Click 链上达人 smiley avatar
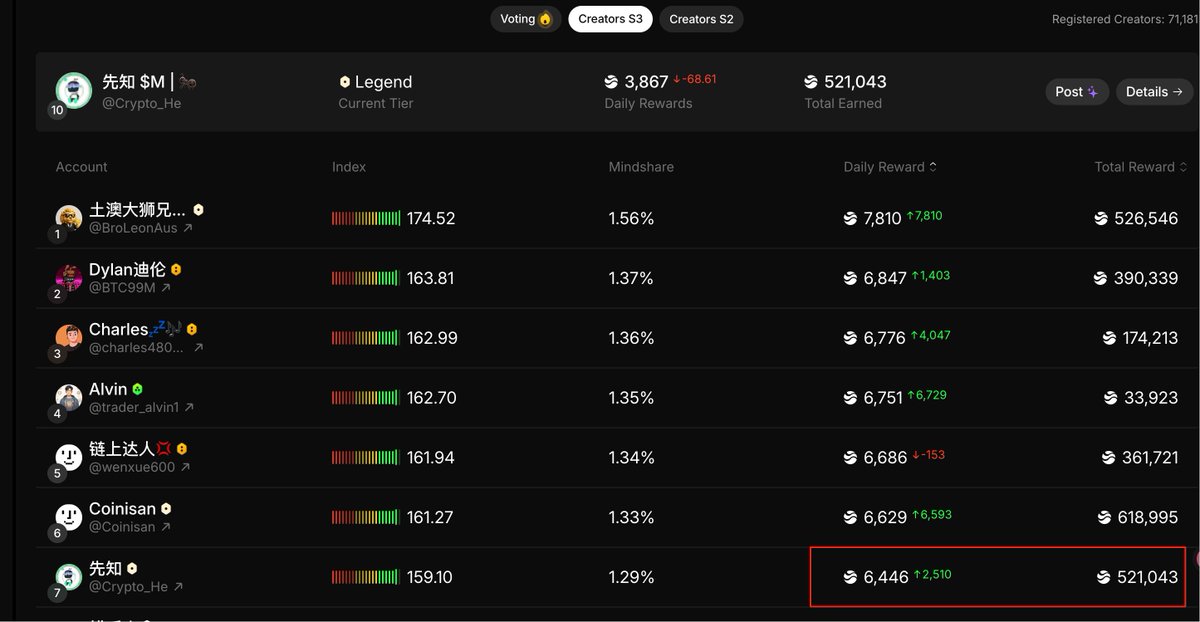 [x=69, y=457]
